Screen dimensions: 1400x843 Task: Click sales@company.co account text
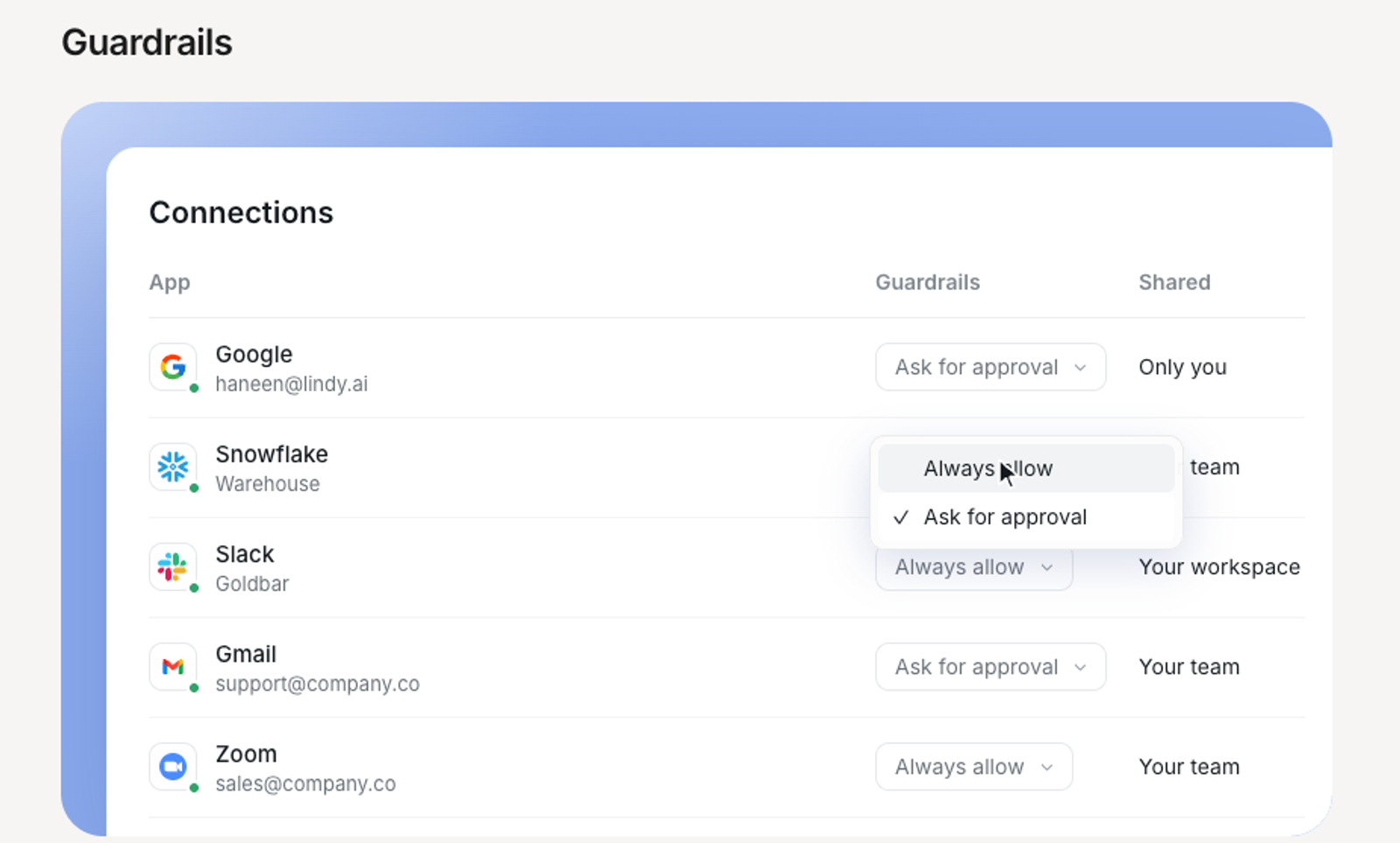click(x=305, y=783)
